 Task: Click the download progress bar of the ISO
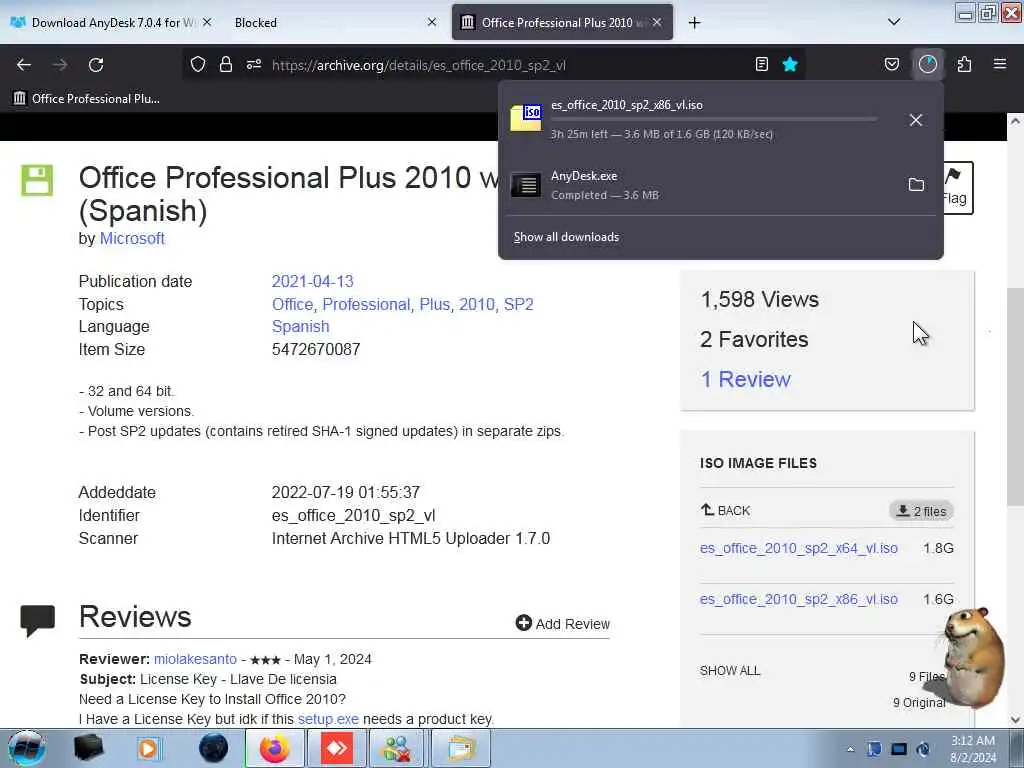coord(714,120)
